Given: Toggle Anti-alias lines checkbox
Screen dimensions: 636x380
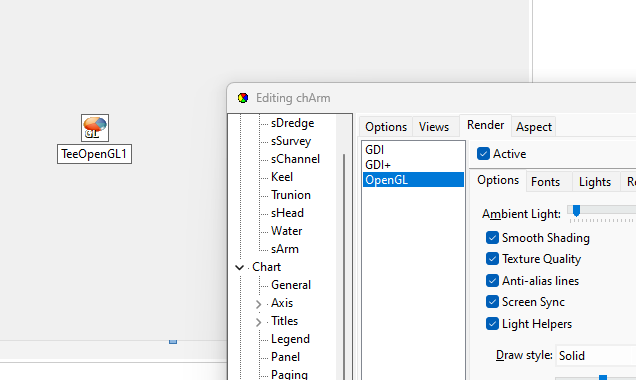Looking at the screenshot, I should coord(492,281).
